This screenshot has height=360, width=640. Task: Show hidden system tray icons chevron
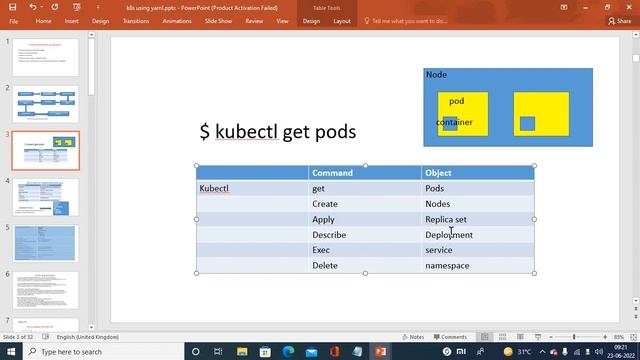pos(542,351)
